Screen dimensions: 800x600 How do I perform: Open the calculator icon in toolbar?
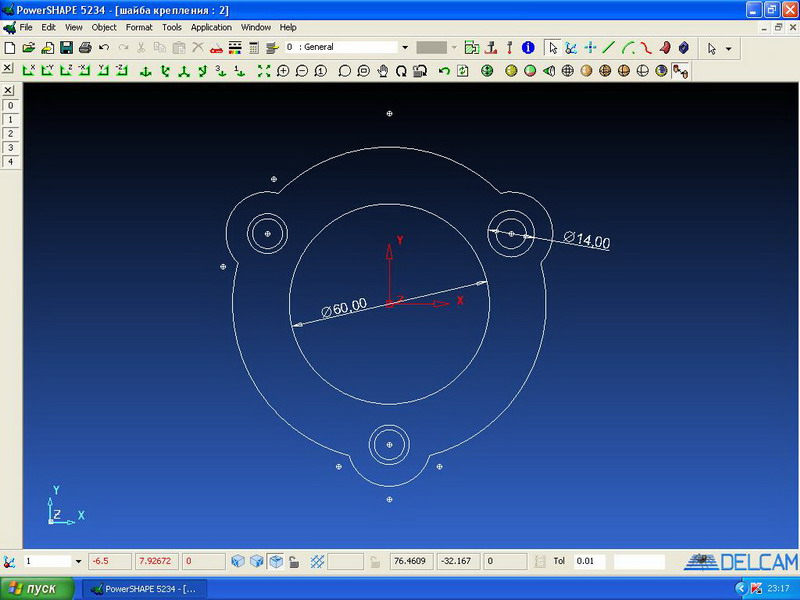(254, 48)
